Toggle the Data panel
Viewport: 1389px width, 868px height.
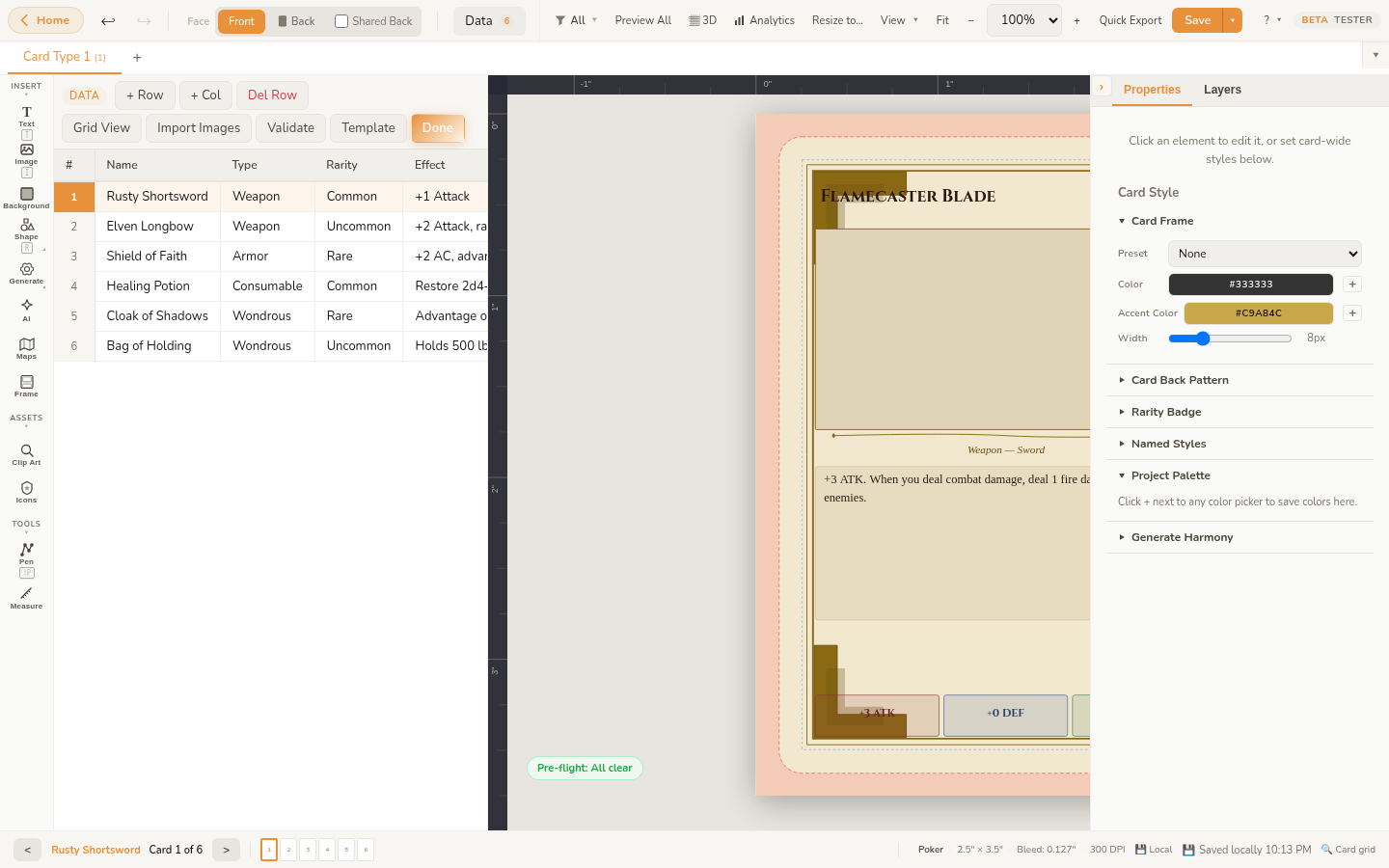[489, 20]
